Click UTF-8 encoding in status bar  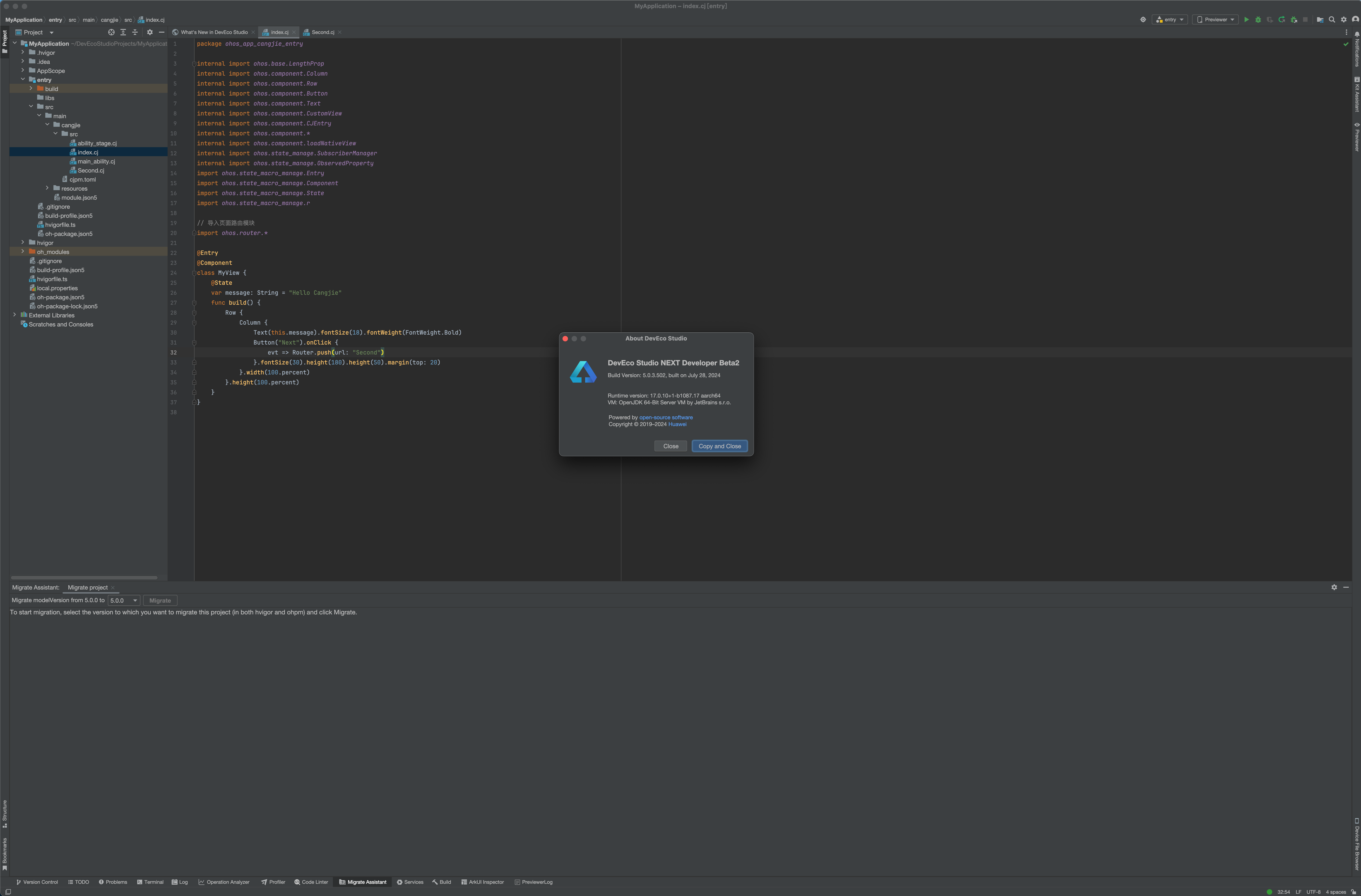pos(1313,892)
